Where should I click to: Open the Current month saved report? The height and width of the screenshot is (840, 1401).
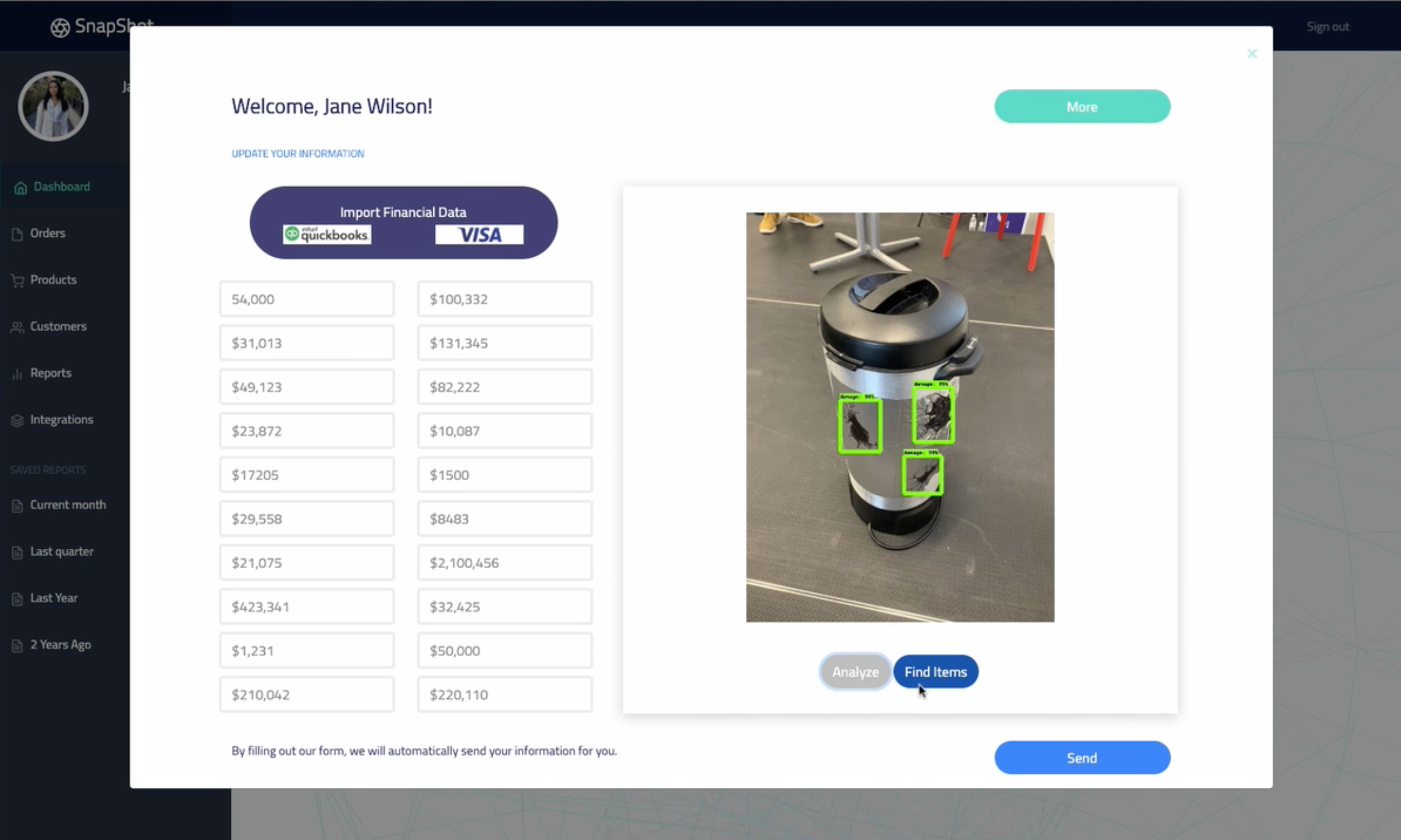[67, 505]
